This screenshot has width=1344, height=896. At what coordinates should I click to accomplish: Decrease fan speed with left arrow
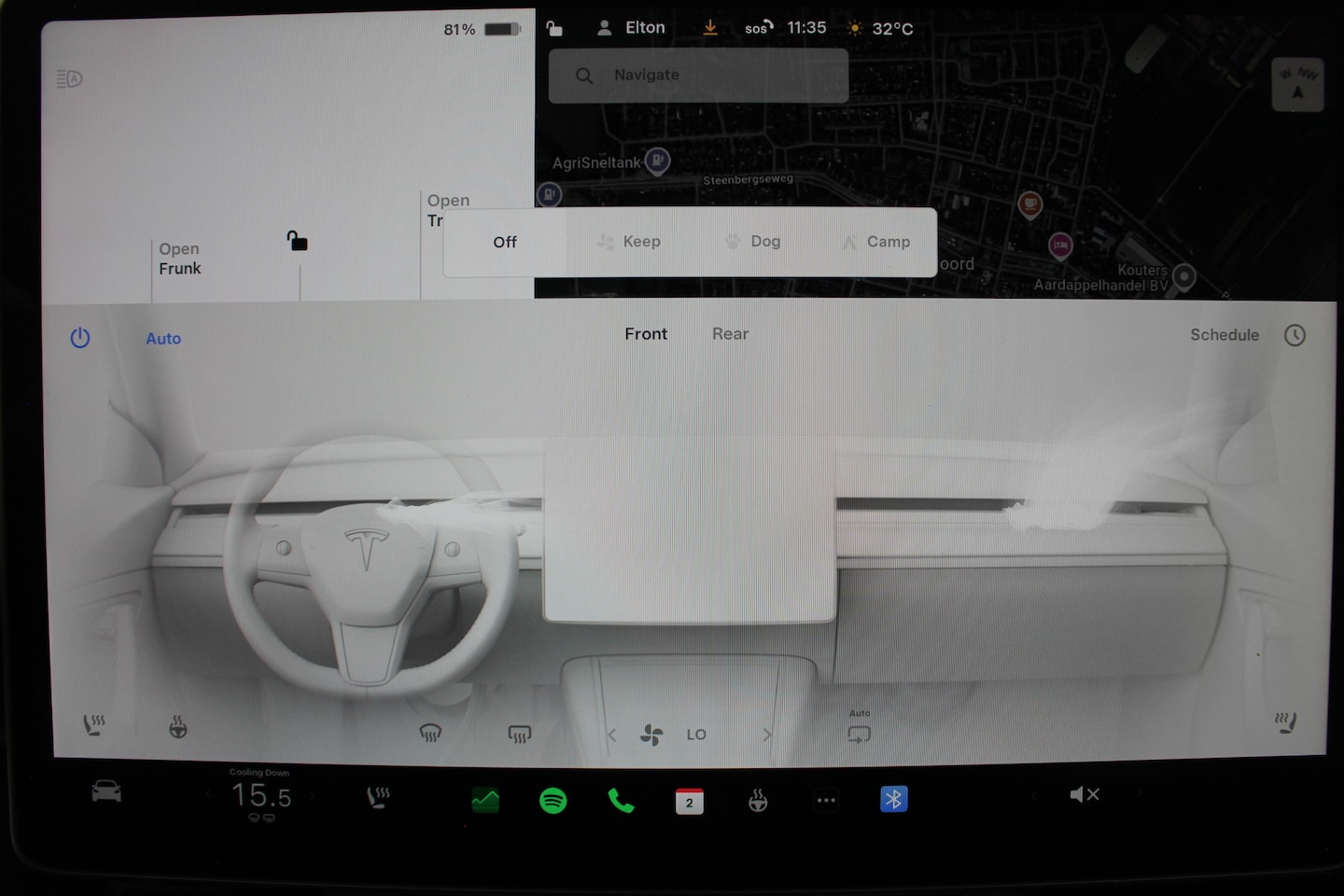point(612,735)
